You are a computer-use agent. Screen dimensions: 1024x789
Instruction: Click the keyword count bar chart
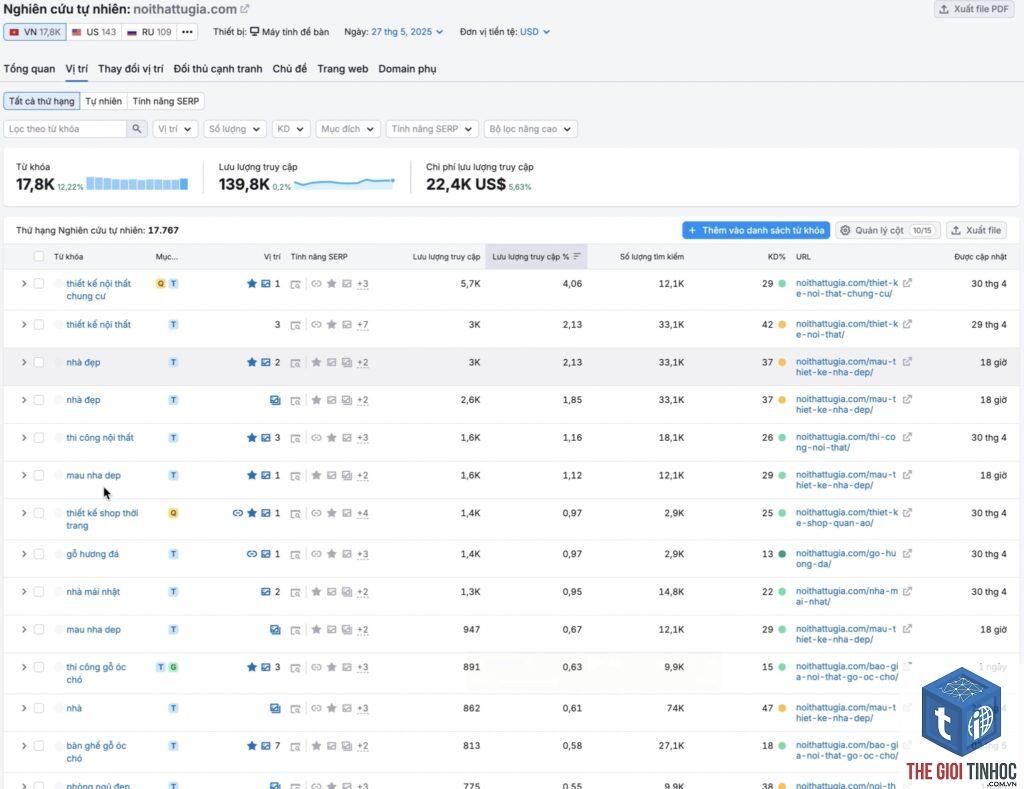click(x=137, y=184)
